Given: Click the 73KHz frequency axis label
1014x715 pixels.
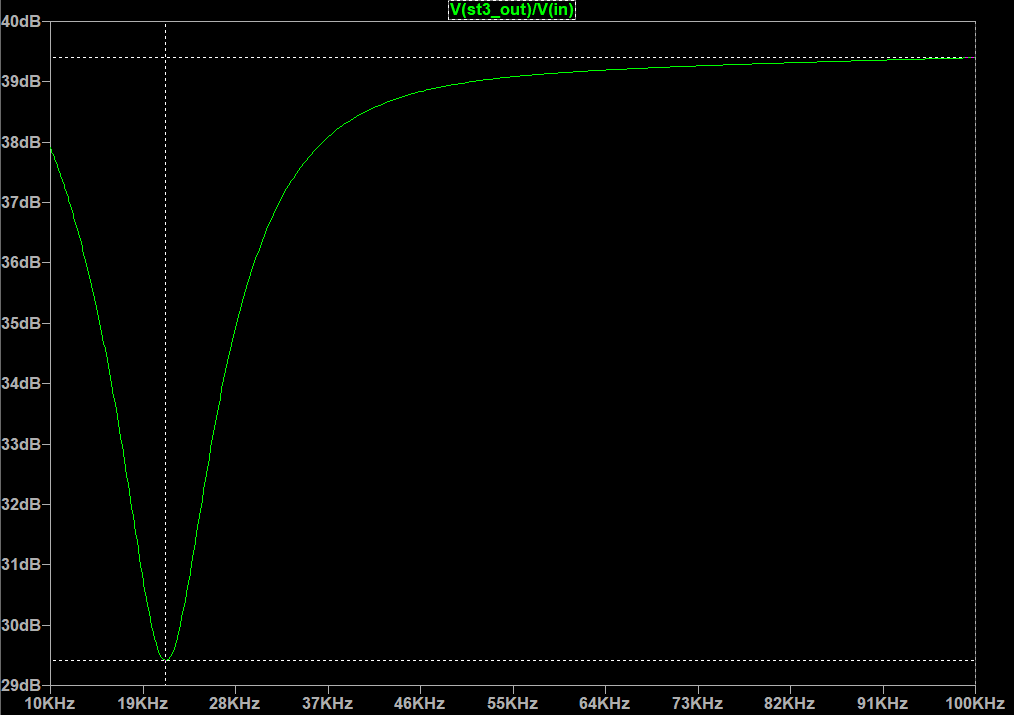Looking at the screenshot, I should (x=697, y=704).
